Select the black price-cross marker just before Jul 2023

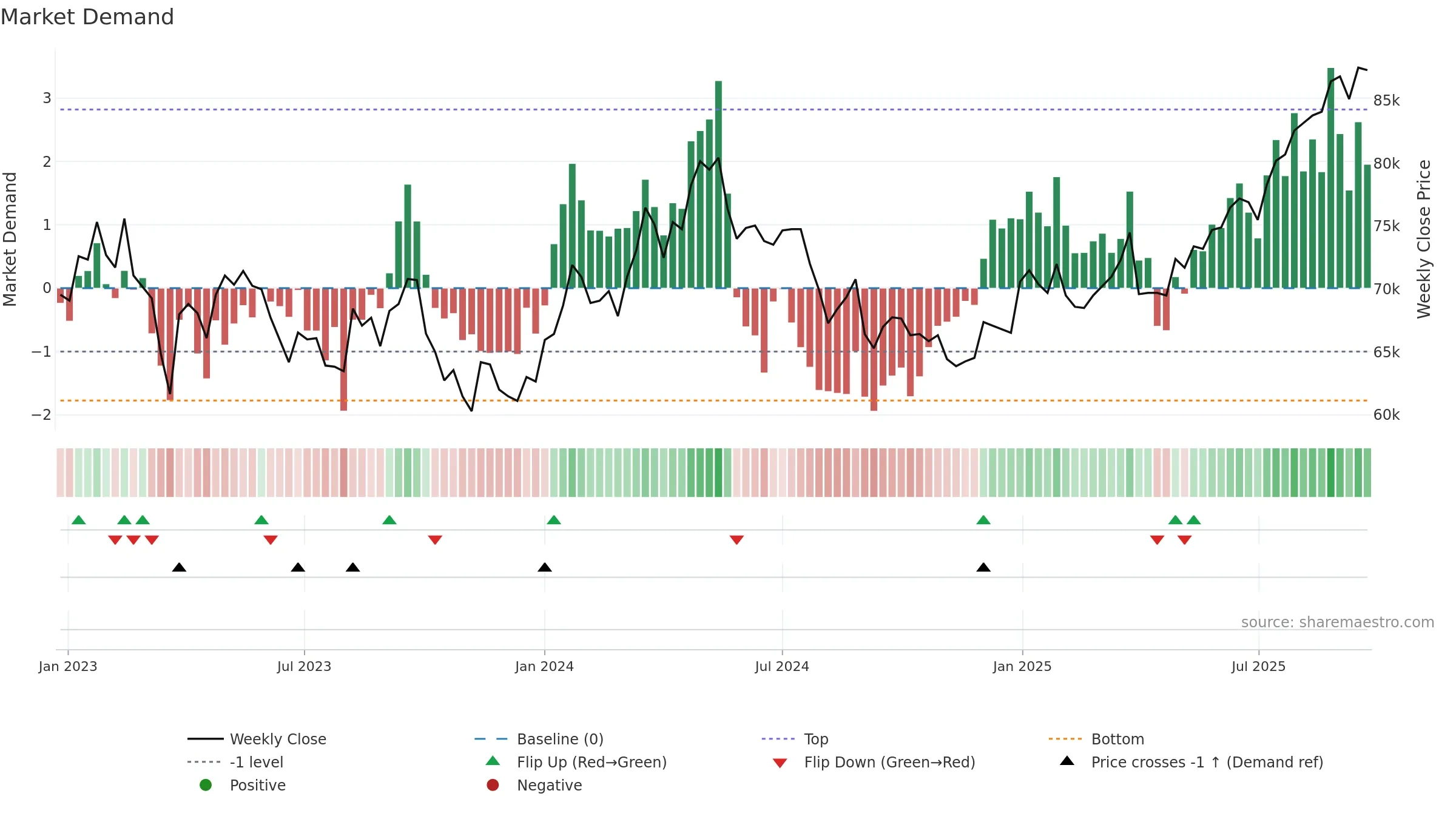(298, 567)
